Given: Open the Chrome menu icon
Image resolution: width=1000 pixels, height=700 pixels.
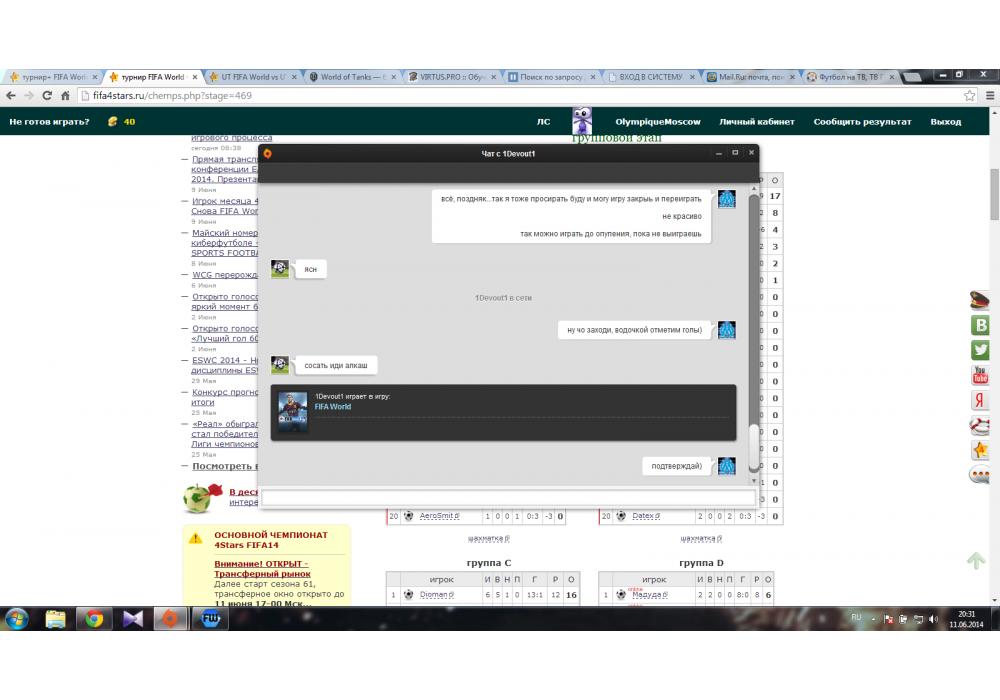Looking at the screenshot, I should click(990, 96).
